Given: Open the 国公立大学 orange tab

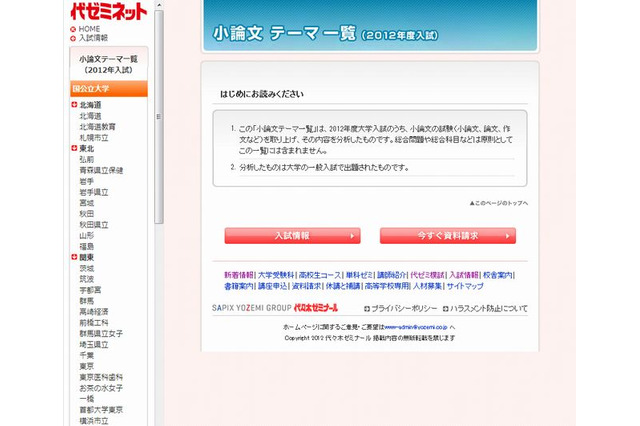Looking at the screenshot, I should click(109, 89).
